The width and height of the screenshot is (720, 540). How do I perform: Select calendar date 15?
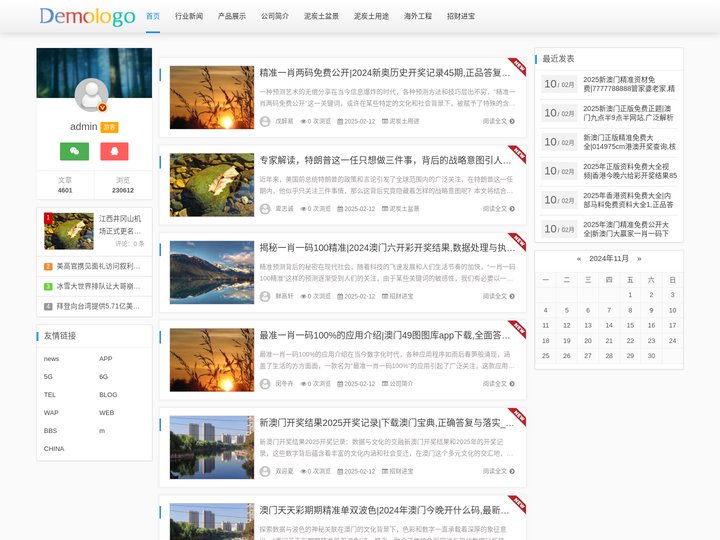(630, 325)
